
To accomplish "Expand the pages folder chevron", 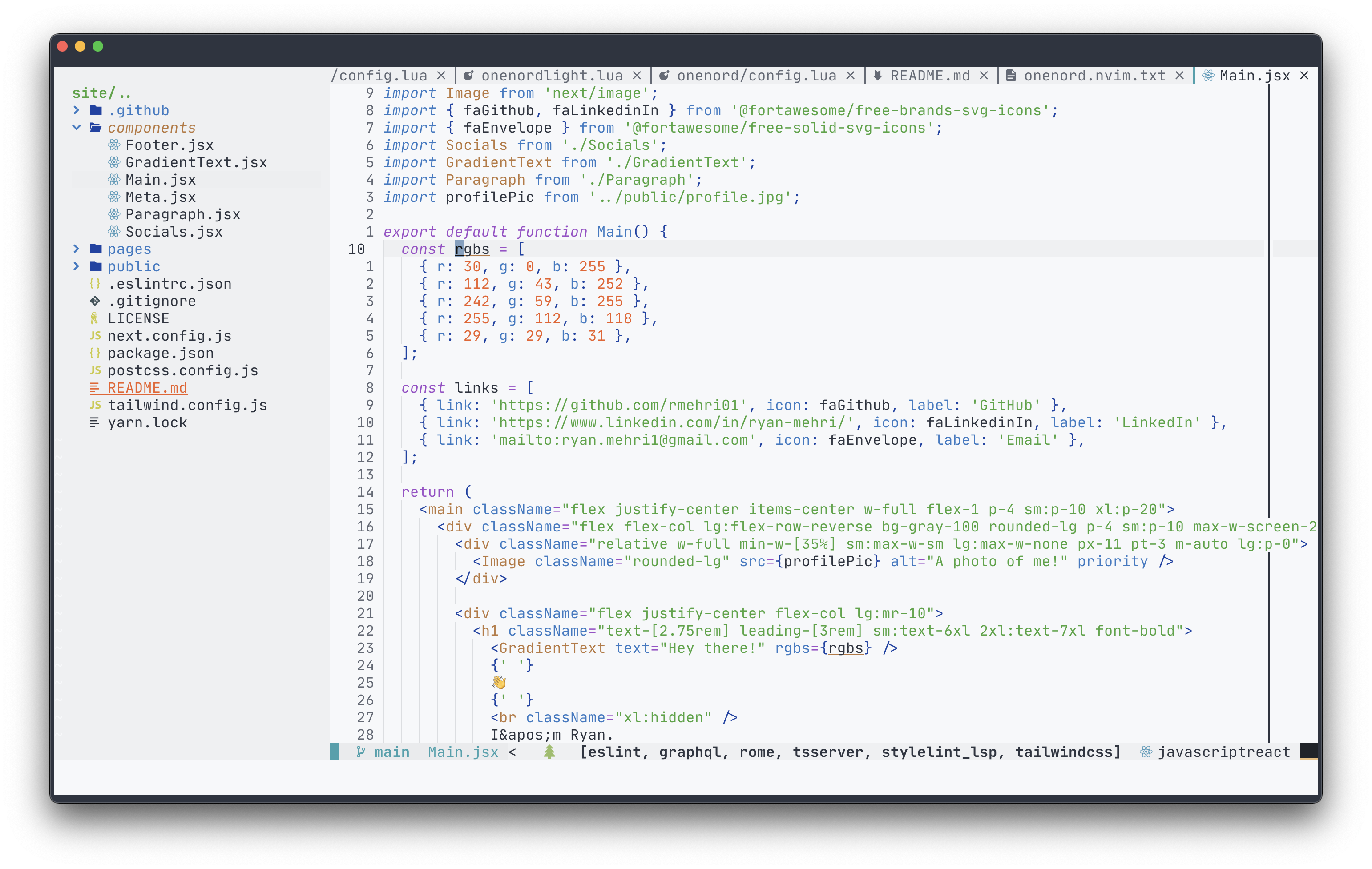I will click(x=77, y=249).
